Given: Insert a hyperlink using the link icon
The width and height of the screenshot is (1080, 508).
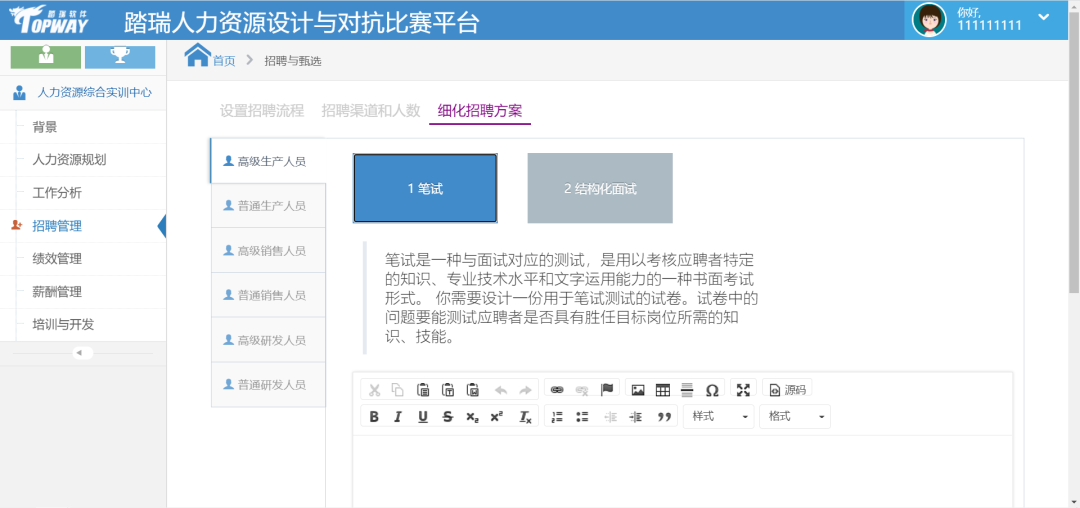Looking at the screenshot, I should (557, 390).
